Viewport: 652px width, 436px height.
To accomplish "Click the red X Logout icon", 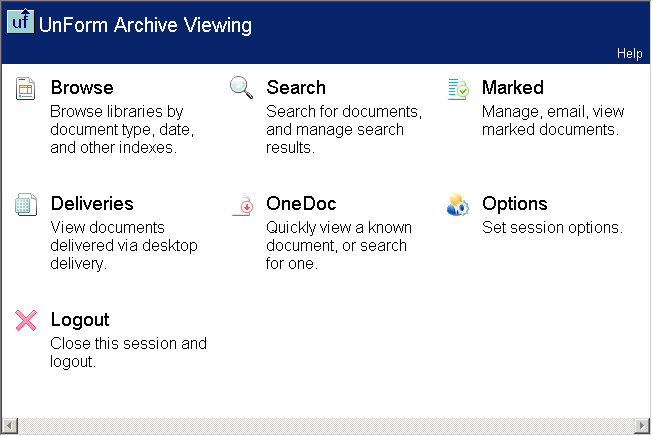I will [26, 321].
